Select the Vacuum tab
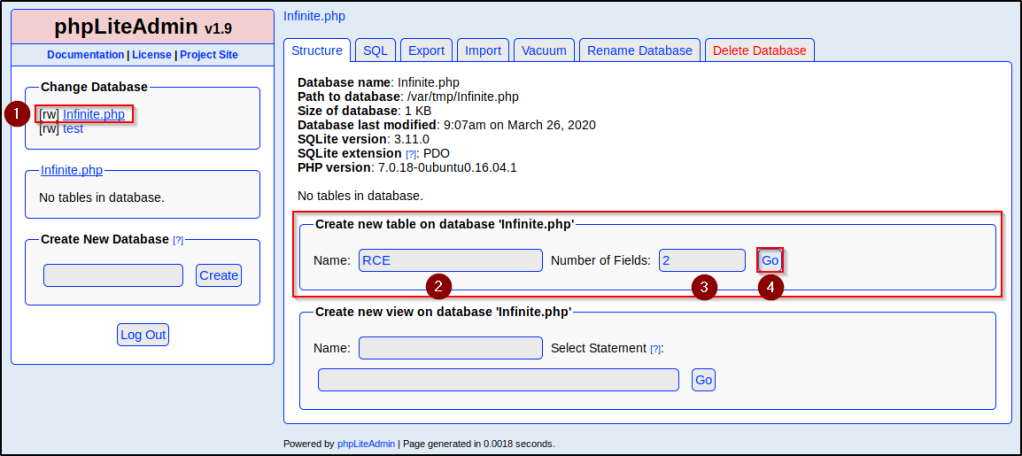This screenshot has height=456, width=1022. click(544, 51)
